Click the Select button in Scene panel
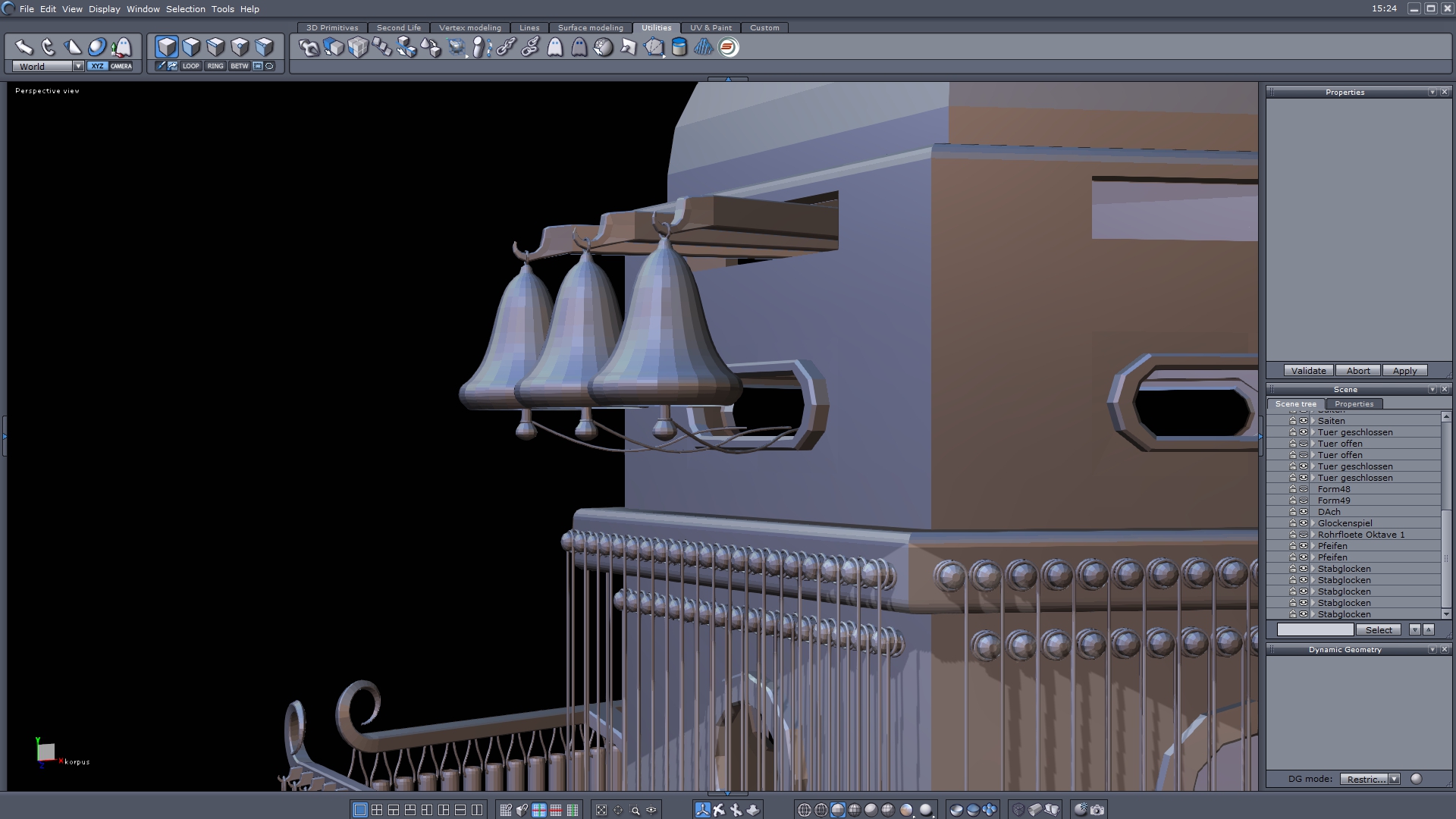Viewport: 1456px width, 819px height. [1378, 629]
